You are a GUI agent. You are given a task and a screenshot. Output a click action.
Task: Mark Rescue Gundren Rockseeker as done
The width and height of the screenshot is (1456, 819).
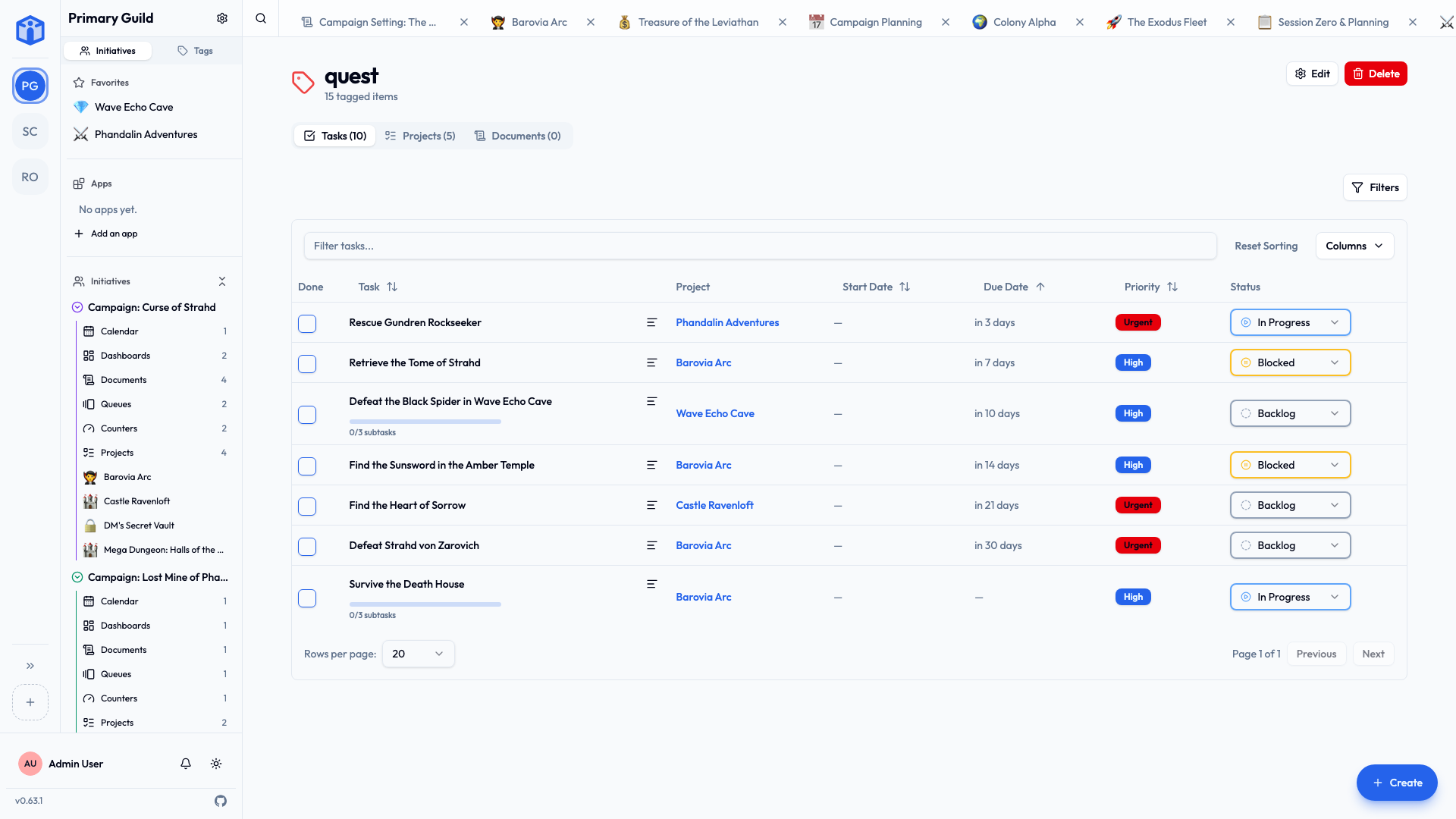[307, 324]
